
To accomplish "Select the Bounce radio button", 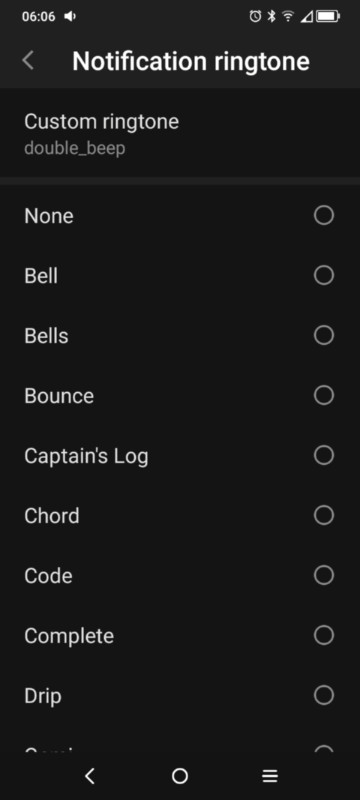I will pyautogui.click(x=324, y=395).
